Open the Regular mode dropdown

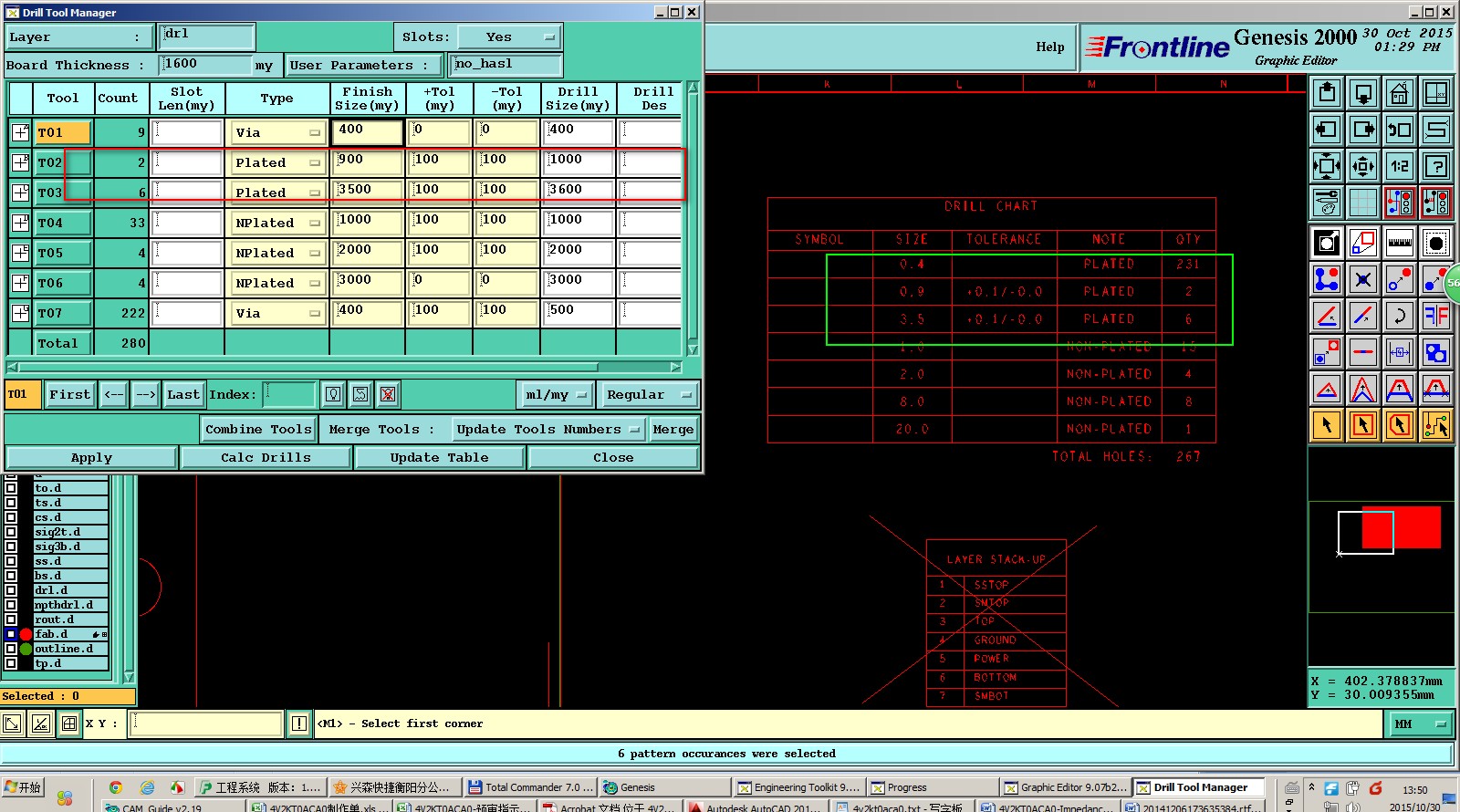[649, 394]
